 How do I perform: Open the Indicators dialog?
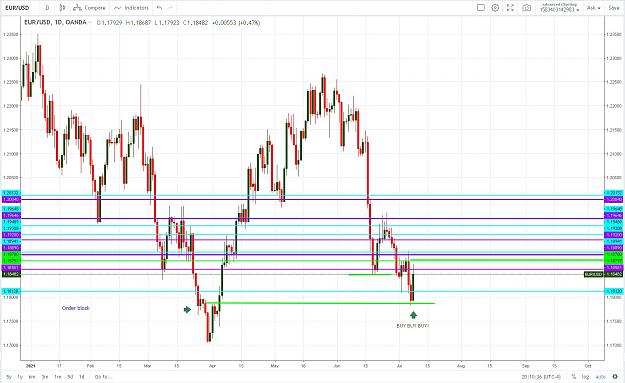pos(131,8)
